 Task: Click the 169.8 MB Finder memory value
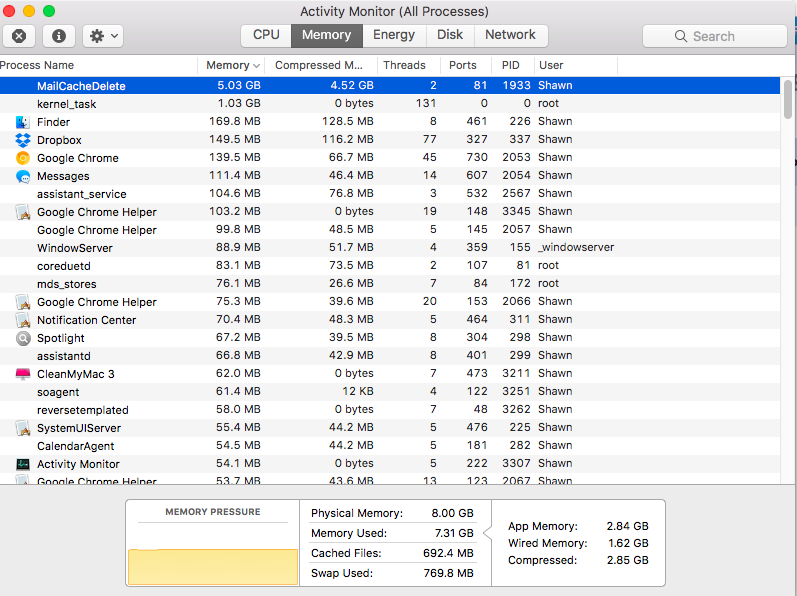tap(234, 121)
